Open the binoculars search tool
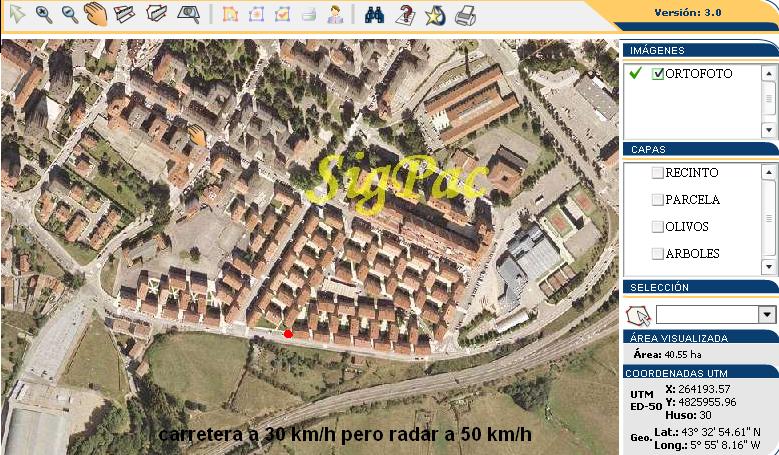The width and height of the screenshot is (779, 455). point(375,15)
